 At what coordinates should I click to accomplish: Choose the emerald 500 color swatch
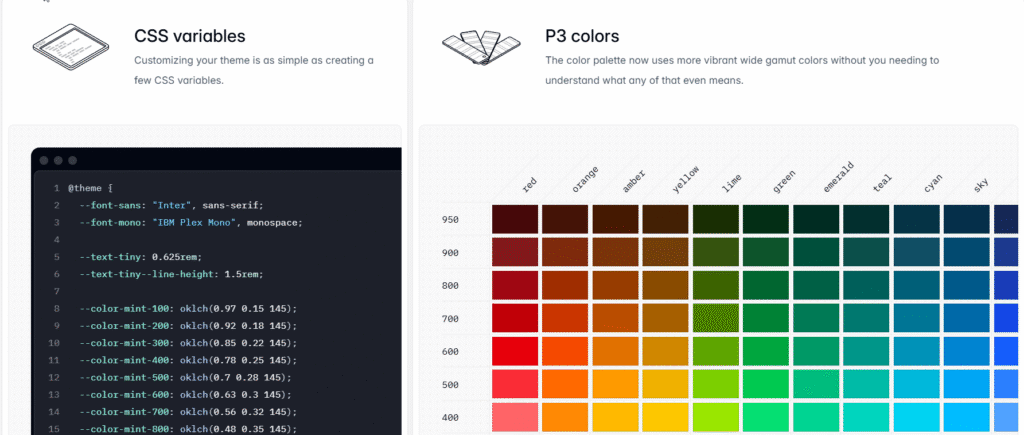point(816,385)
